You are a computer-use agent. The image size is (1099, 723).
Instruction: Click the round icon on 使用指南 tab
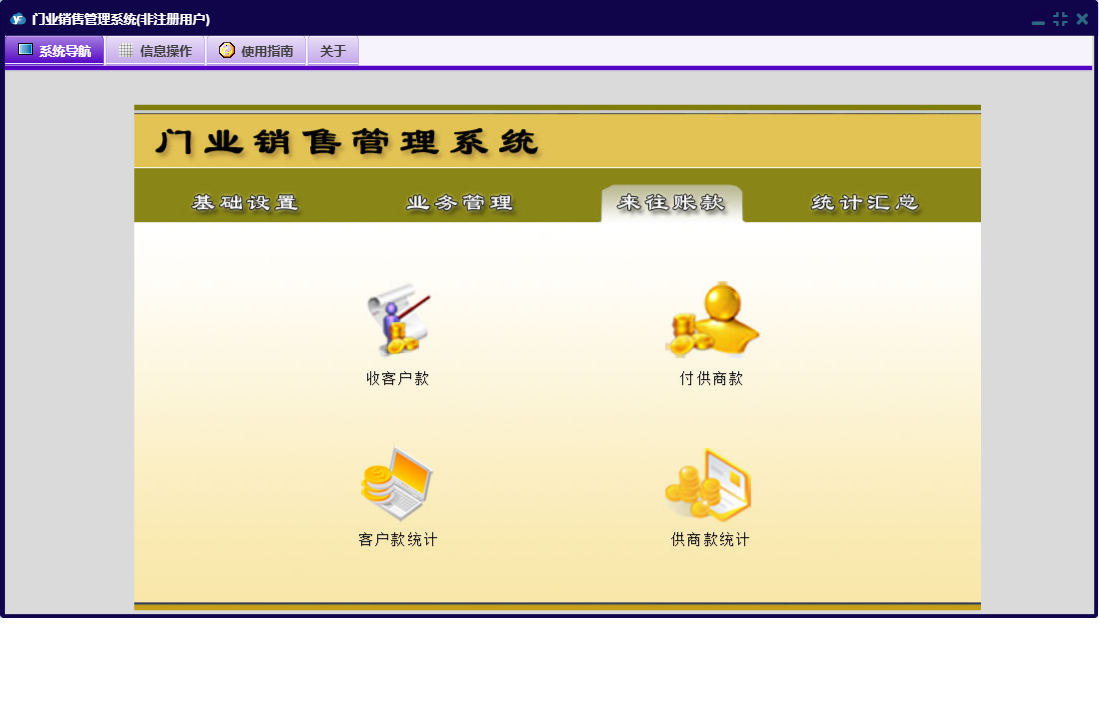pos(227,50)
